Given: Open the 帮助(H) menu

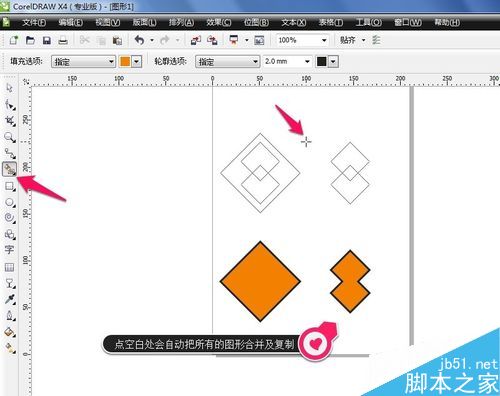Looking at the screenshot, I should coord(447,23).
